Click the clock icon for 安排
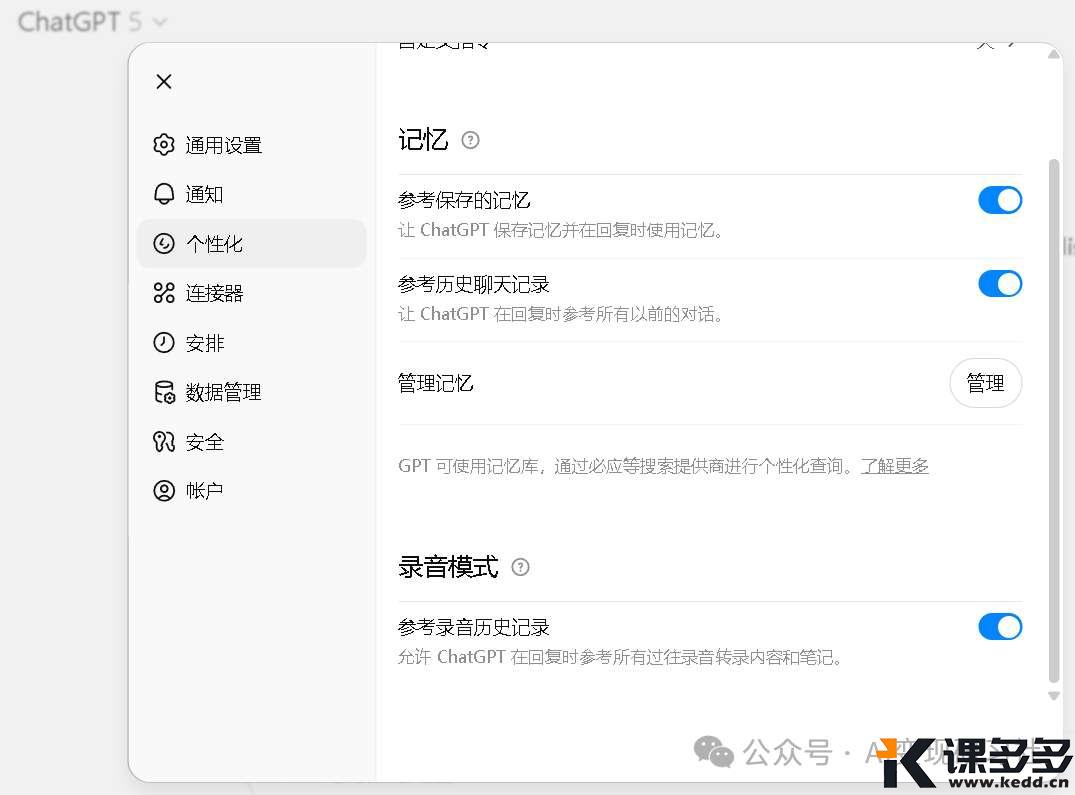The height and width of the screenshot is (795, 1075). [x=164, y=343]
